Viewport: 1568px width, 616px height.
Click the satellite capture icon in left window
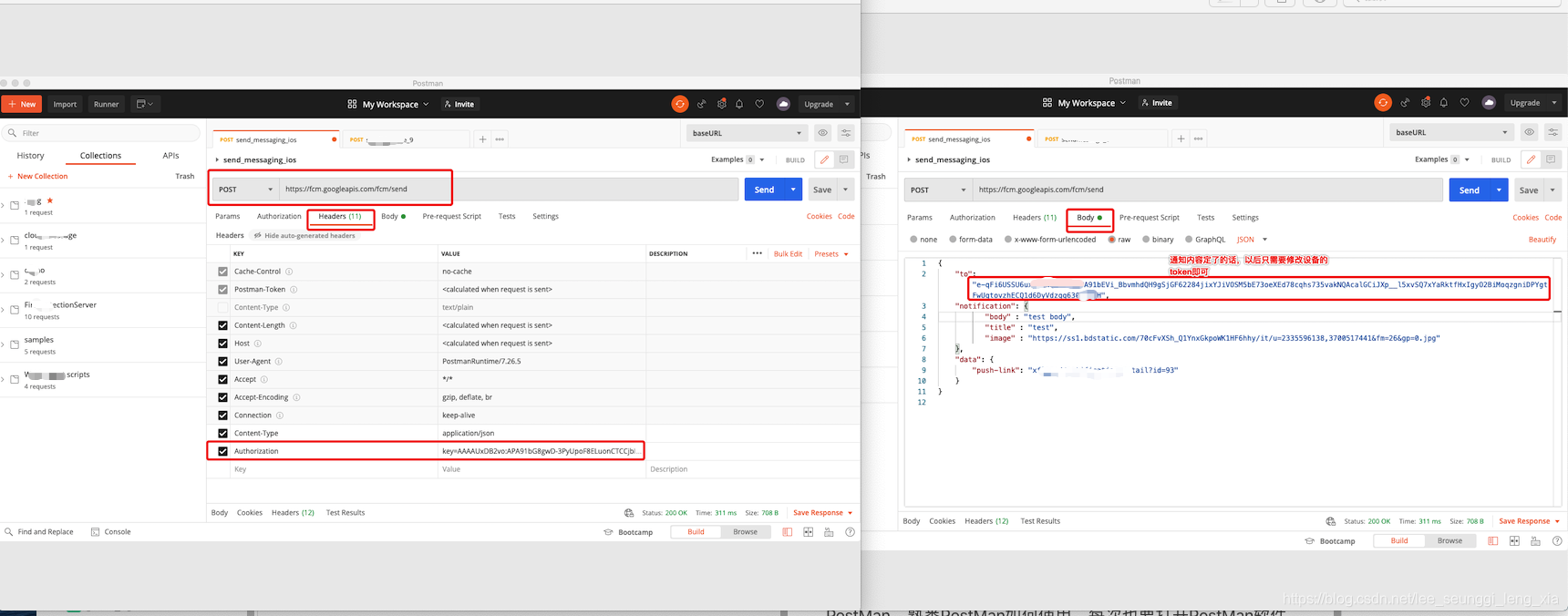pyautogui.click(x=701, y=104)
